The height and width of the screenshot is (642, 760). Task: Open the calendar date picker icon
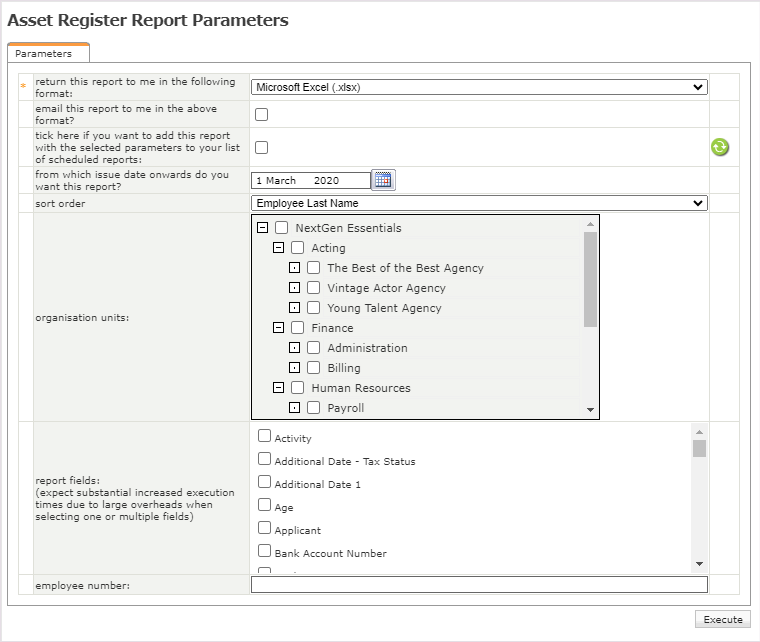(x=384, y=180)
